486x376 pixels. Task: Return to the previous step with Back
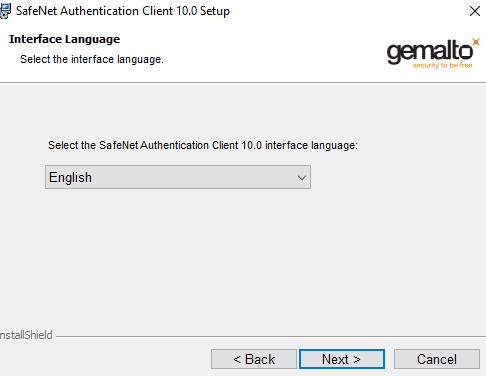(254, 359)
